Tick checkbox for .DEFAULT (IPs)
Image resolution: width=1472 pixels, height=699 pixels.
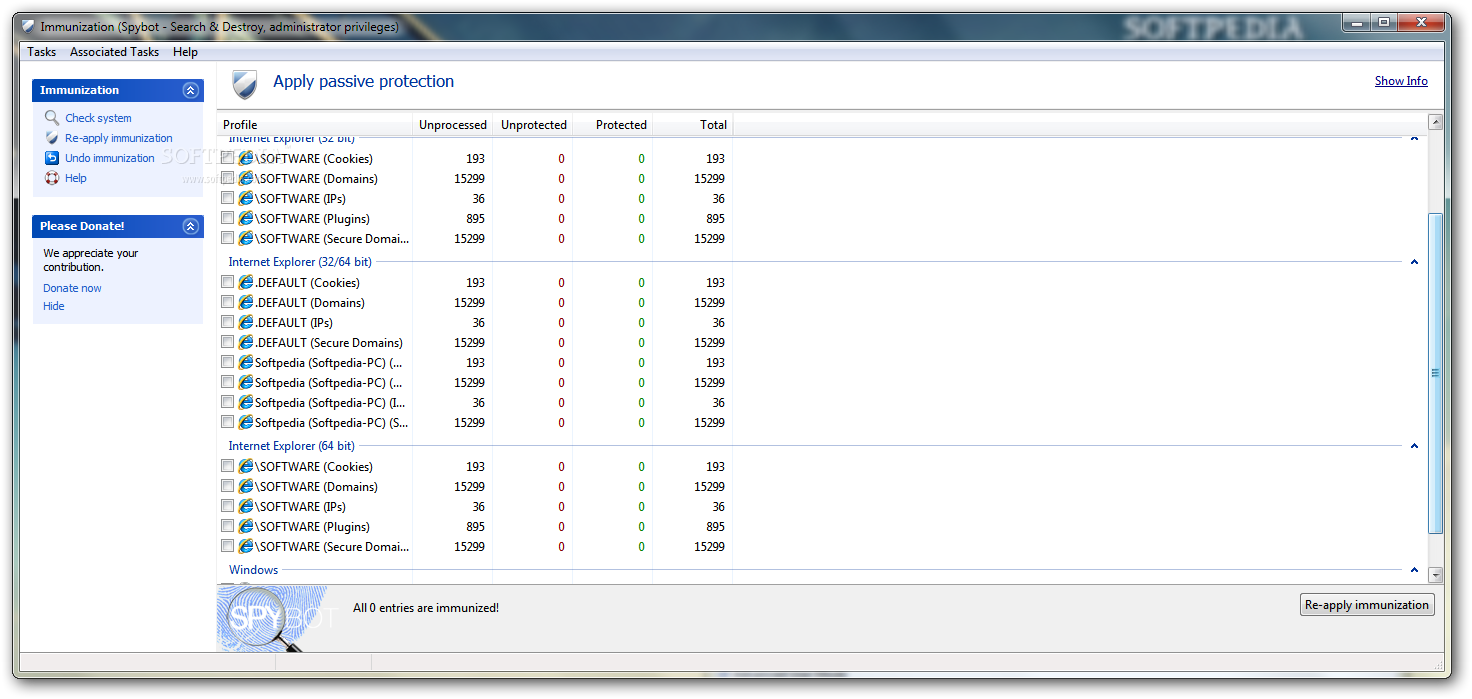click(228, 322)
